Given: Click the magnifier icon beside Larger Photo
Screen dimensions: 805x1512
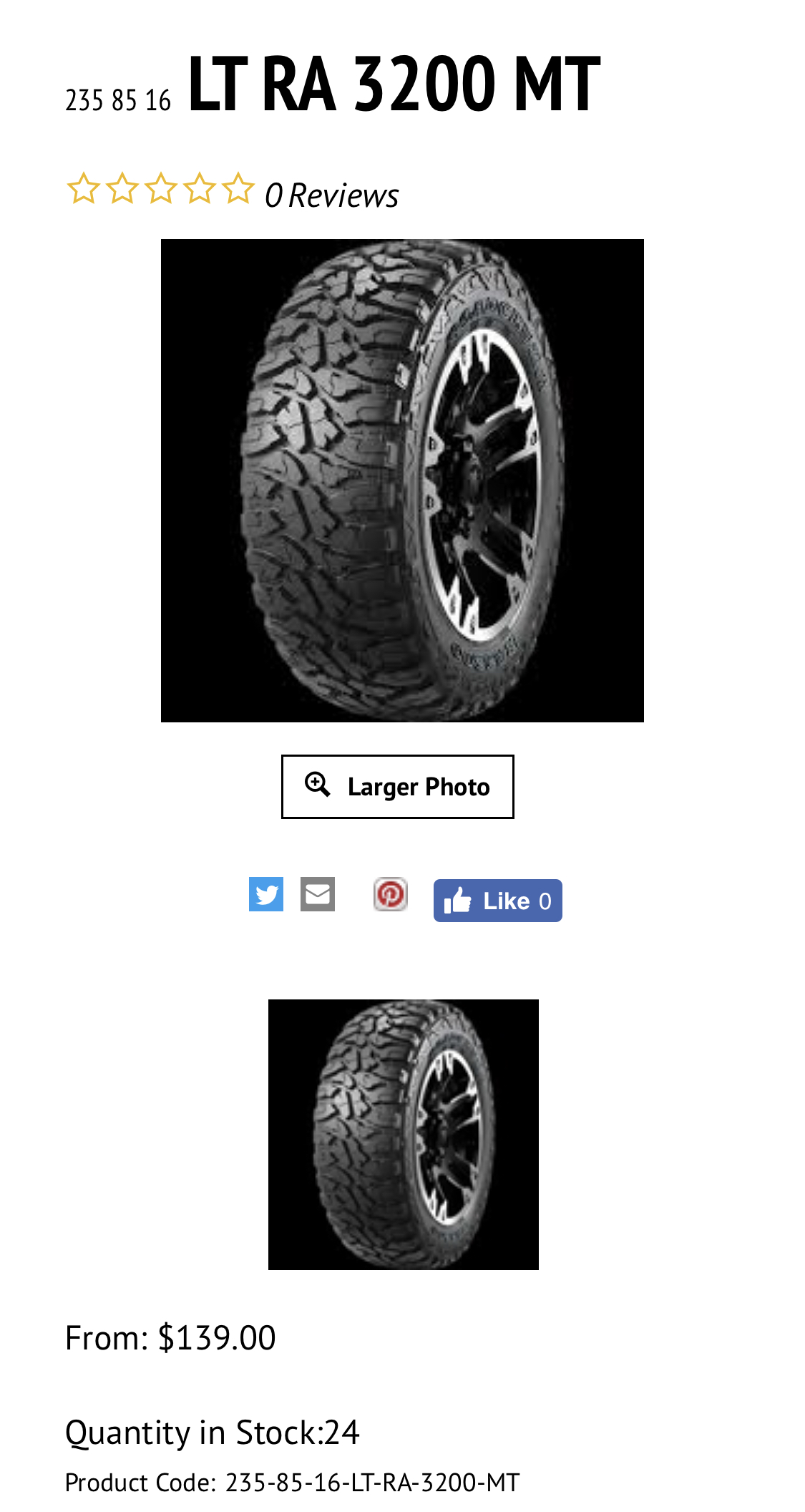Looking at the screenshot, I should click(318, 785).
